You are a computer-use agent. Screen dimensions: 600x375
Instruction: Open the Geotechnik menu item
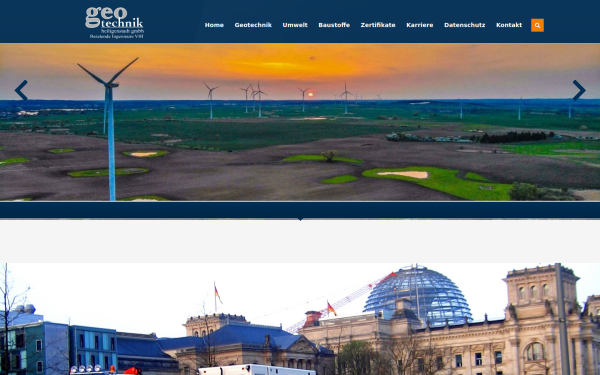253,25
